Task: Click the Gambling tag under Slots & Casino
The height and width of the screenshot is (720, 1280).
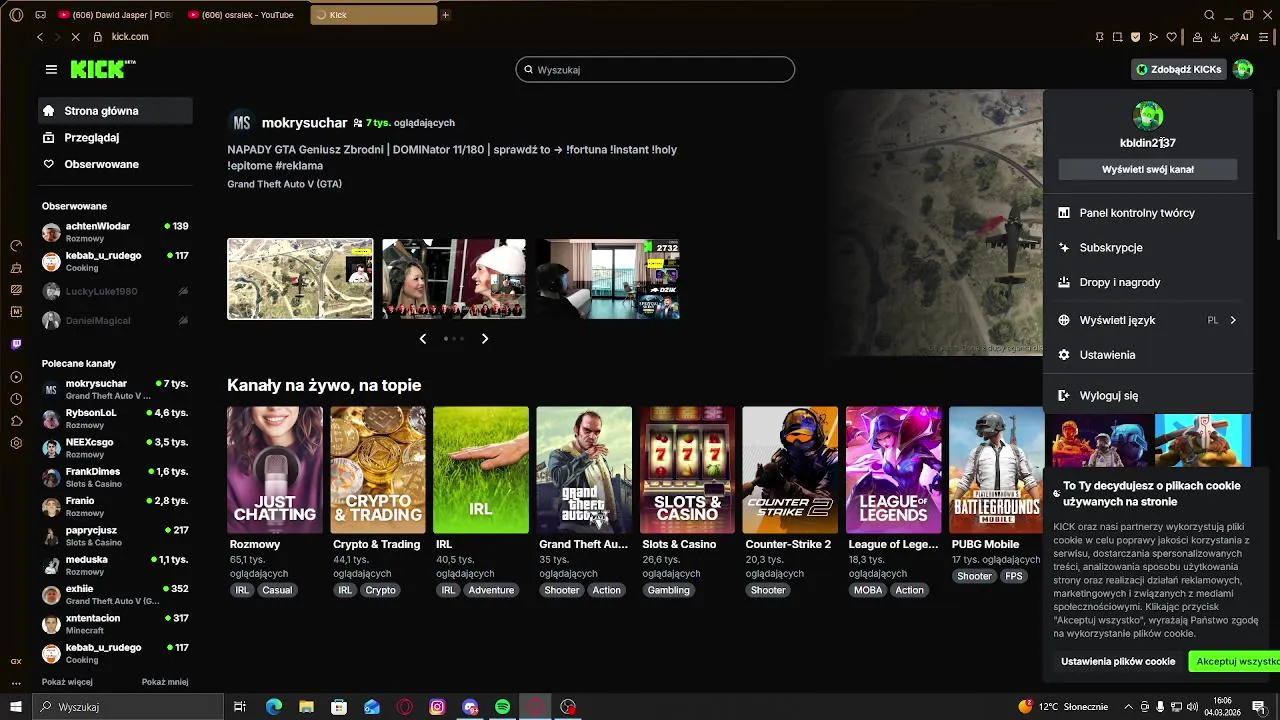Action: tap(669, 590)
